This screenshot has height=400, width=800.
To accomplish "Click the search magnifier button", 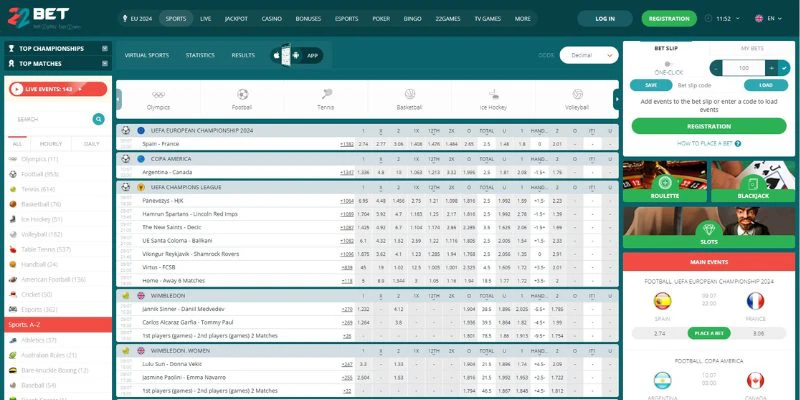I will coord(98,119).
